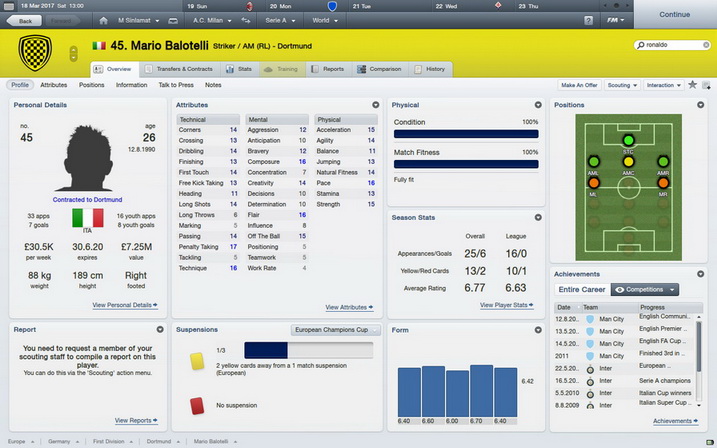Click the MR orange position dot

pos(663,183)
